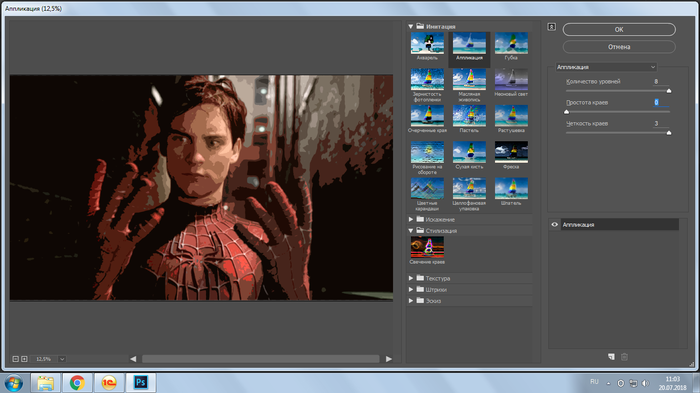Open File Explorer from the taskbar
Image resolution: width=700 pixels, height=393 pixels.
(46, 383)
